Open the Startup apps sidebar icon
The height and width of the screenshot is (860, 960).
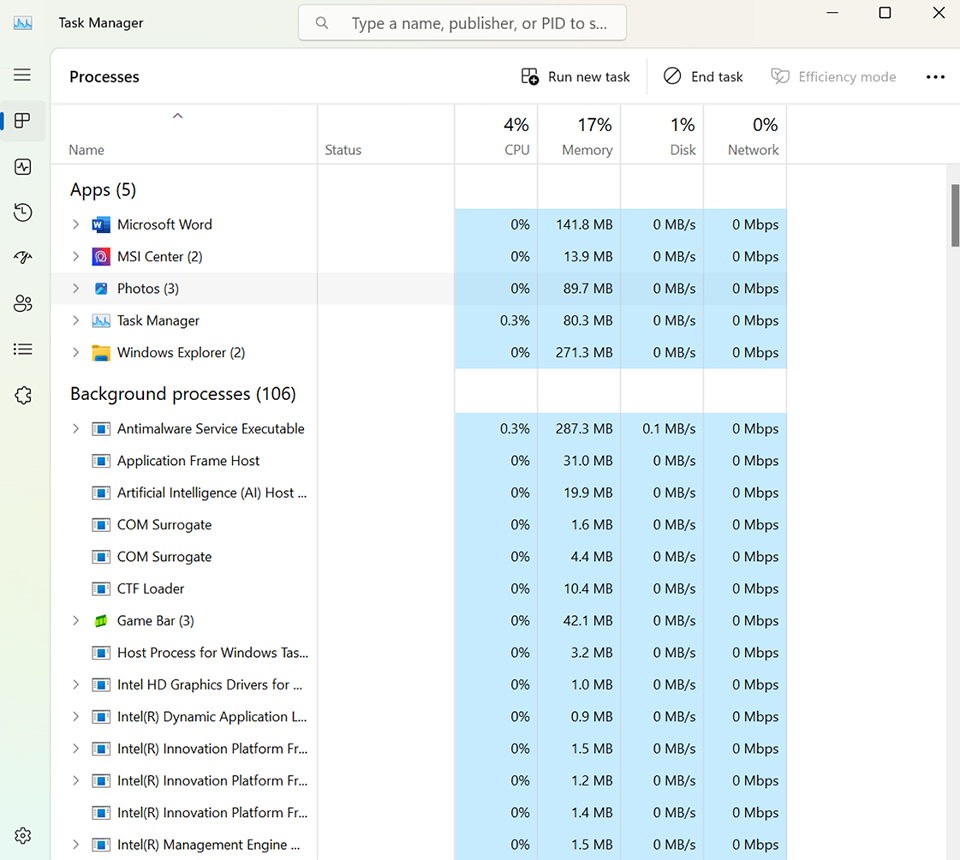23,258
